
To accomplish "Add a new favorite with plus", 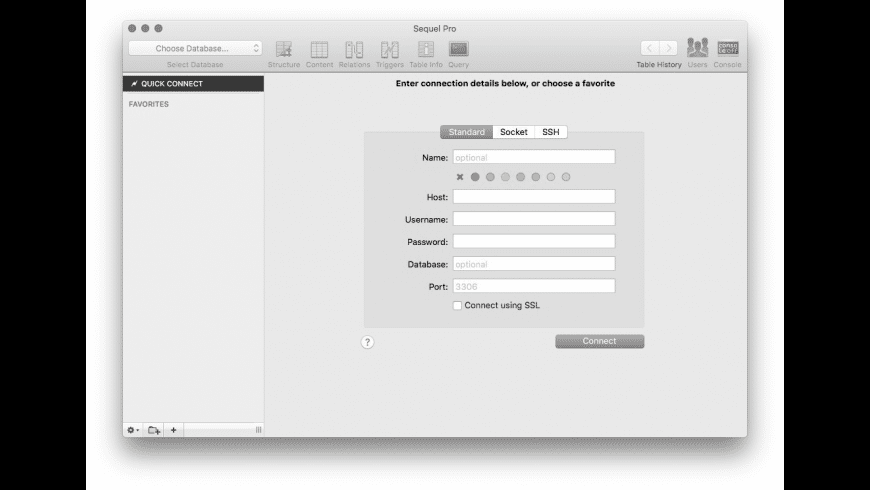I will click(174, 430).
